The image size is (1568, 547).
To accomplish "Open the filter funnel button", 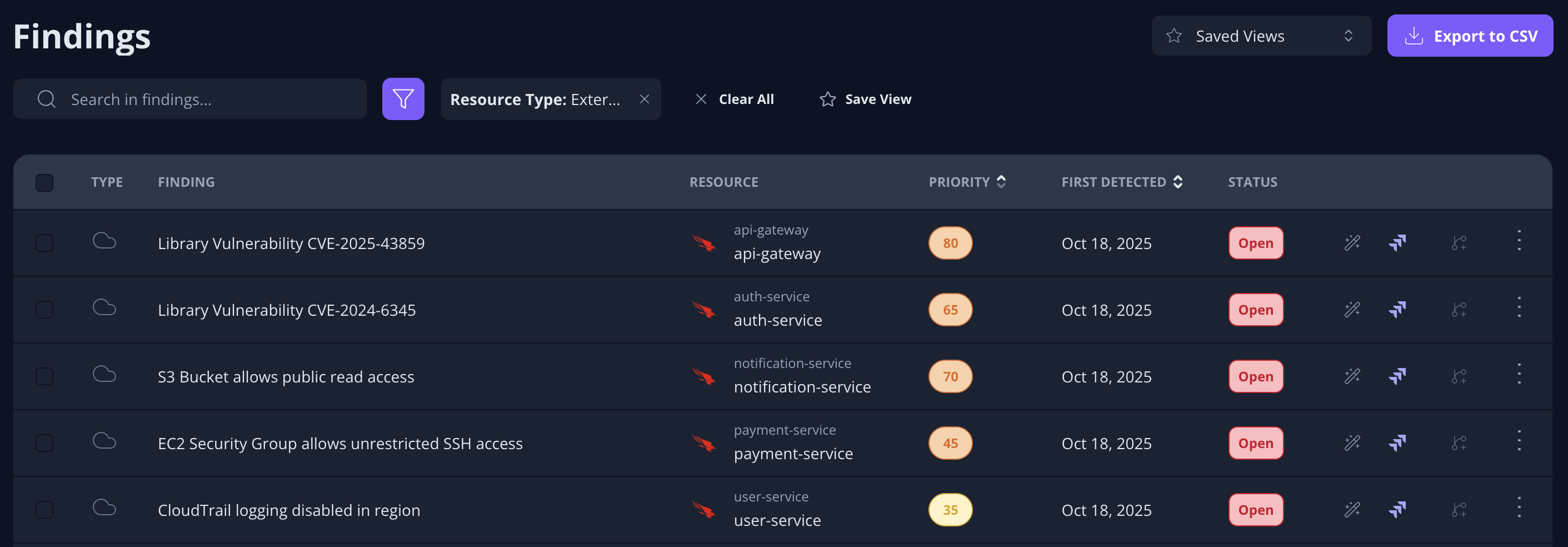I will pyautogui.click(x=403, y=99).
